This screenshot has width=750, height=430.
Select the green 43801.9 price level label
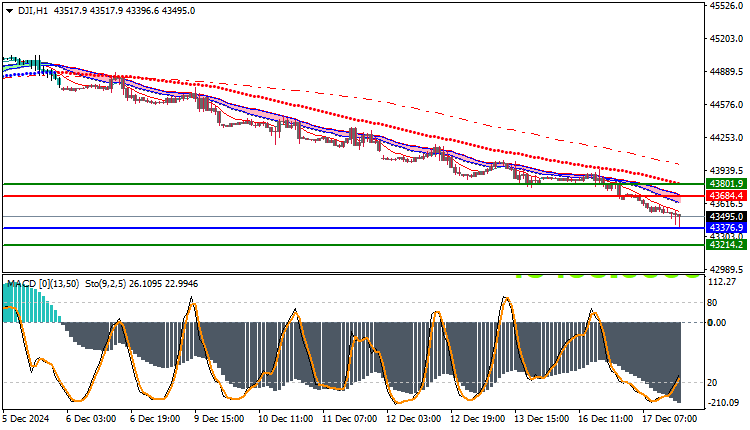click(x=726, y=184)
